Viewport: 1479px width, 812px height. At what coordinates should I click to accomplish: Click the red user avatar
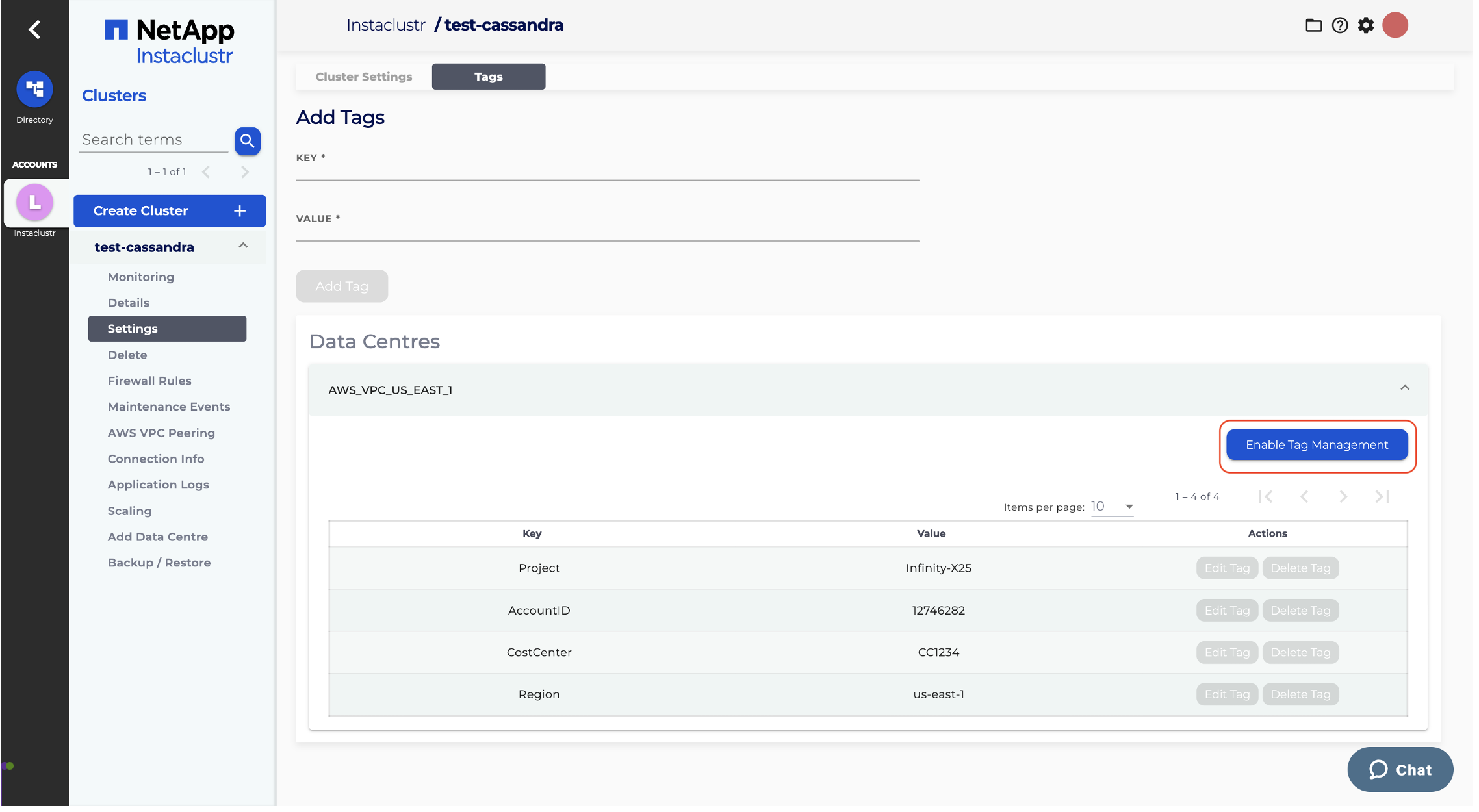coord(1395,25)
